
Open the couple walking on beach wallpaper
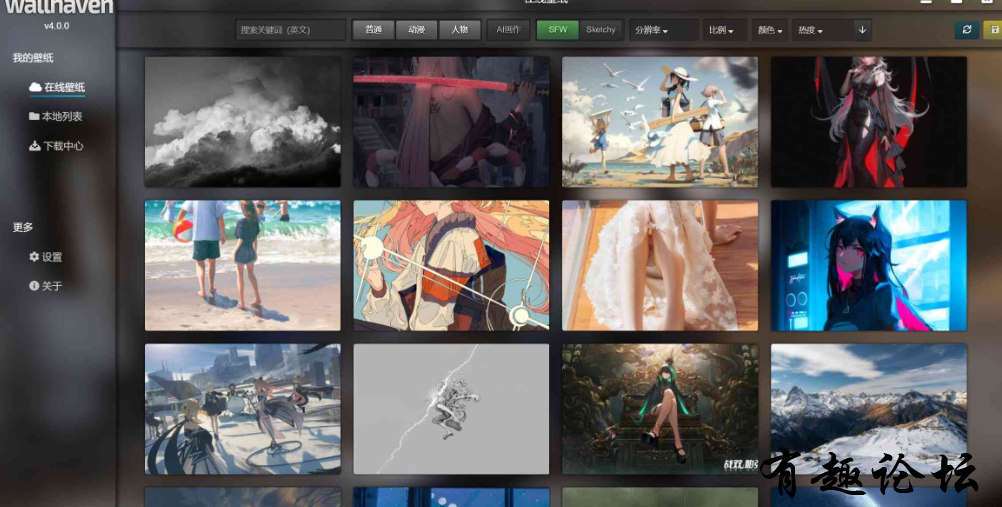tap(243, 265)
